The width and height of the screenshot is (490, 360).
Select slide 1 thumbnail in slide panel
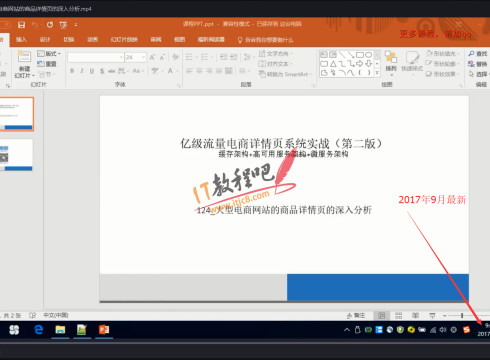pos(17,114)
